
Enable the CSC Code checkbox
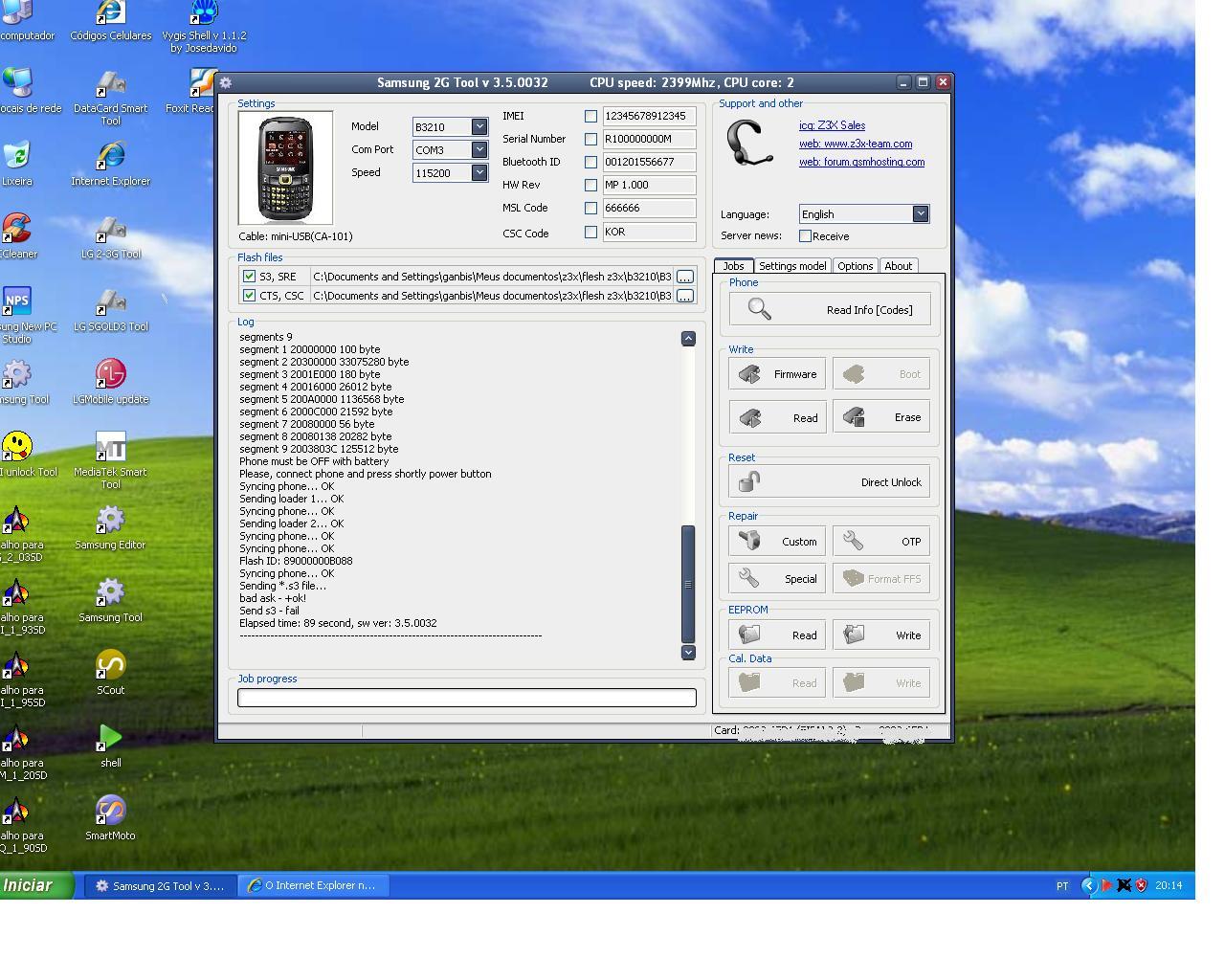(x=590, y=232)
